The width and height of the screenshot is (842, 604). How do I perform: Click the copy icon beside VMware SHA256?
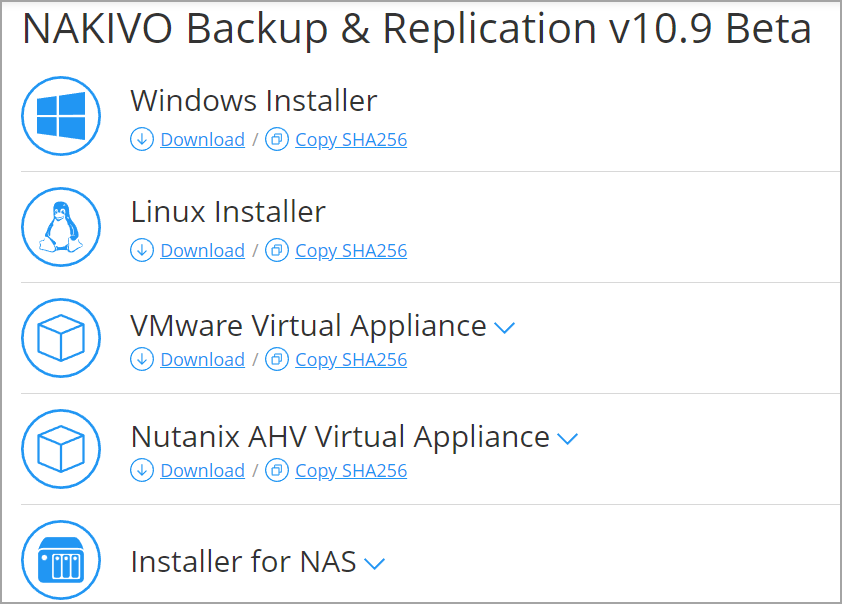(277, 360)
